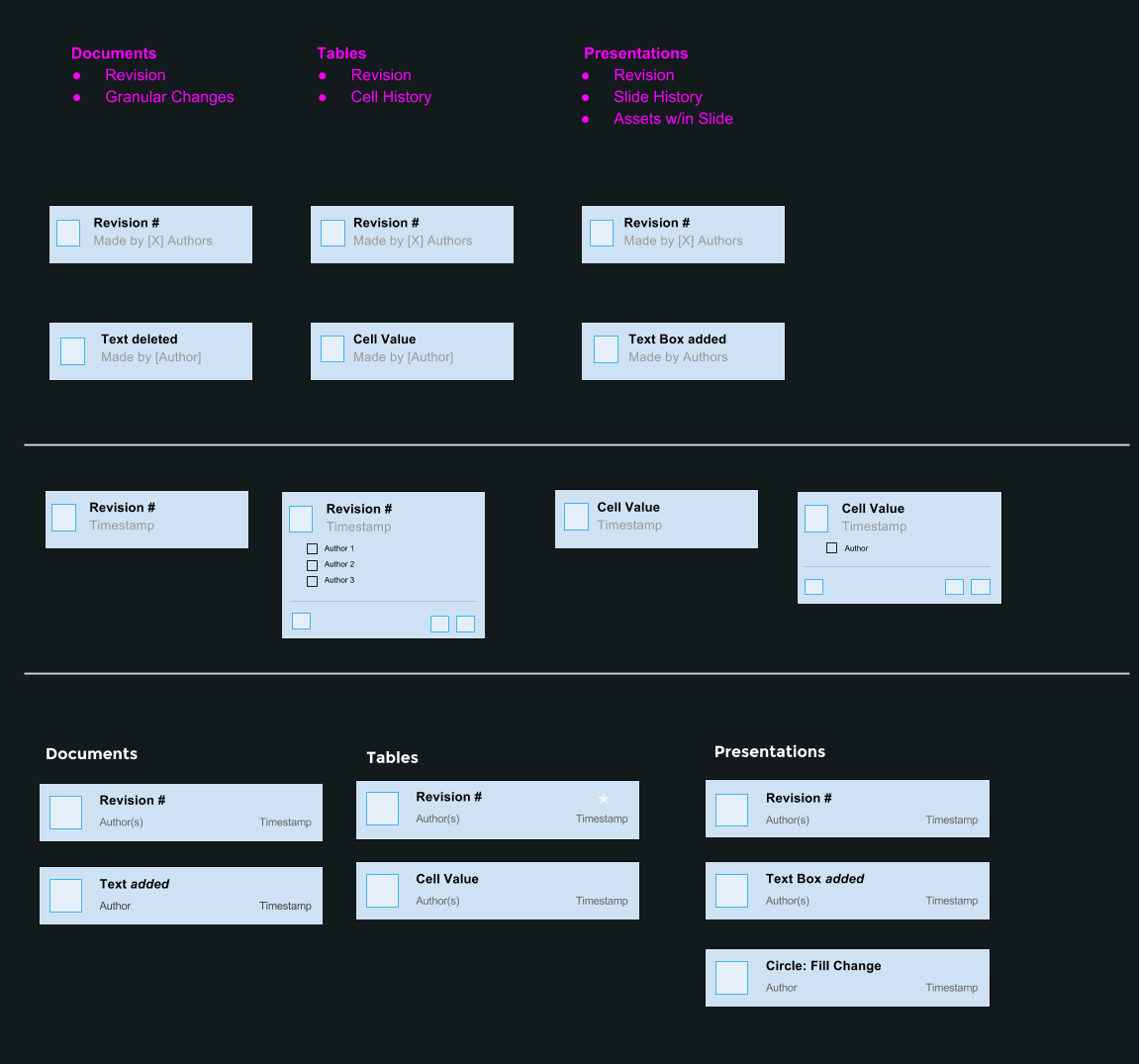The height and width of the screenshot is (1064, 1139).
Task: Click the star icon on Tables Revision card
Action: tap(604, 798)
